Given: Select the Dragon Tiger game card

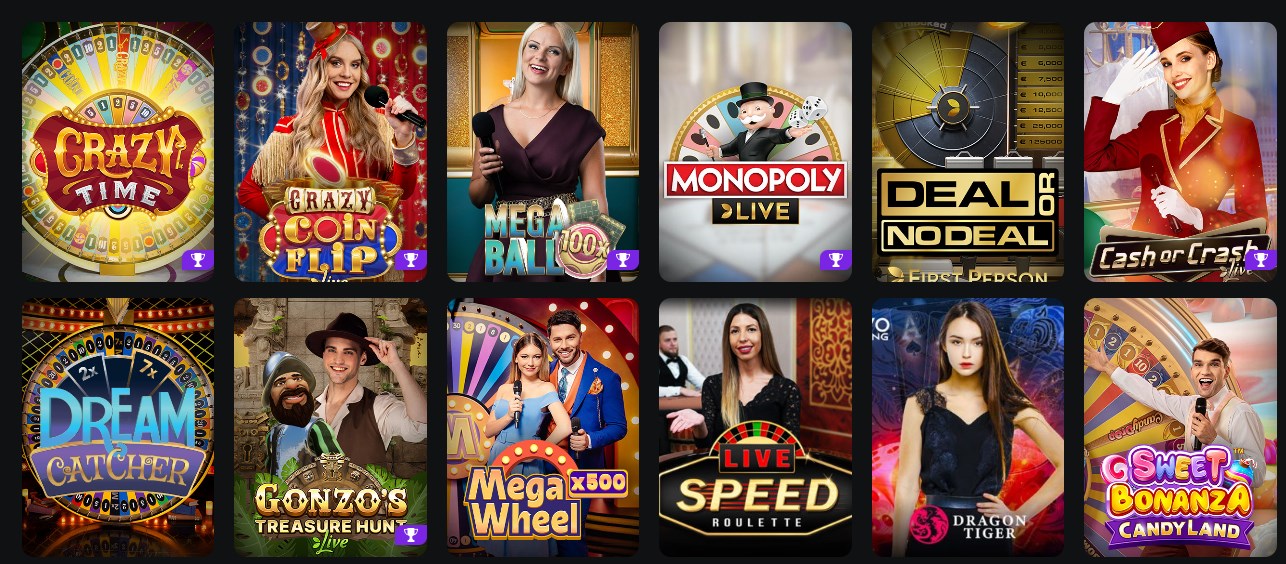Looking at the screenshot, I should point(968,427).
